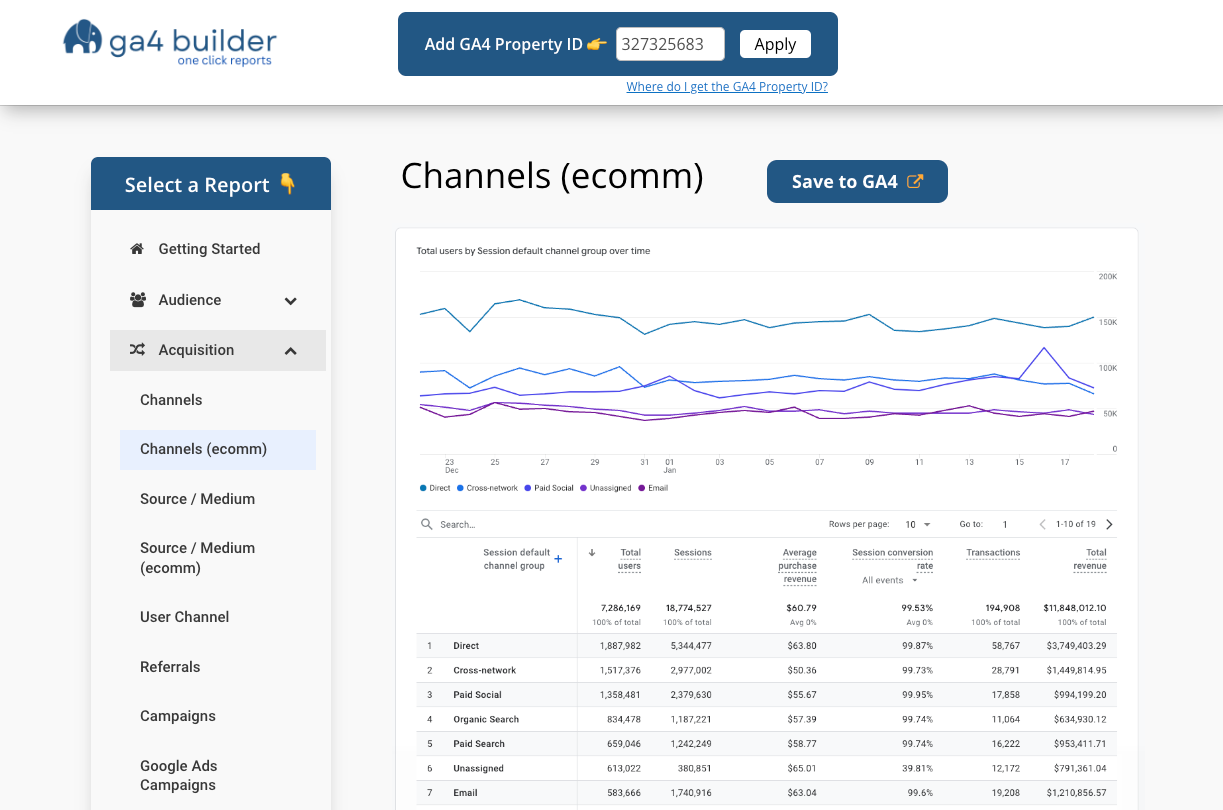Add a secondary dimension with the plus icon
The width and height of the screenshot is (1223, 810).
pos(559,559)
